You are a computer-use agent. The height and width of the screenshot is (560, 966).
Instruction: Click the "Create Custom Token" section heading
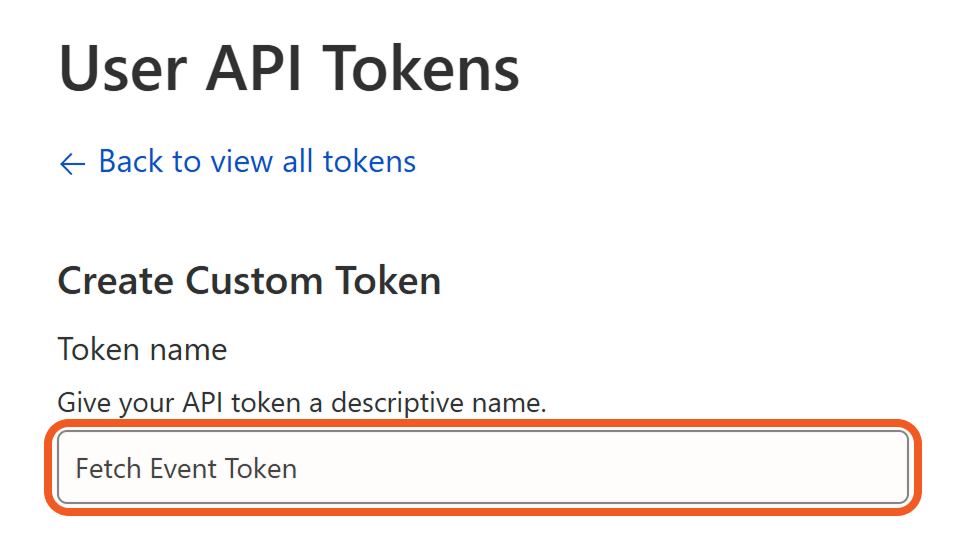(249, 281)
